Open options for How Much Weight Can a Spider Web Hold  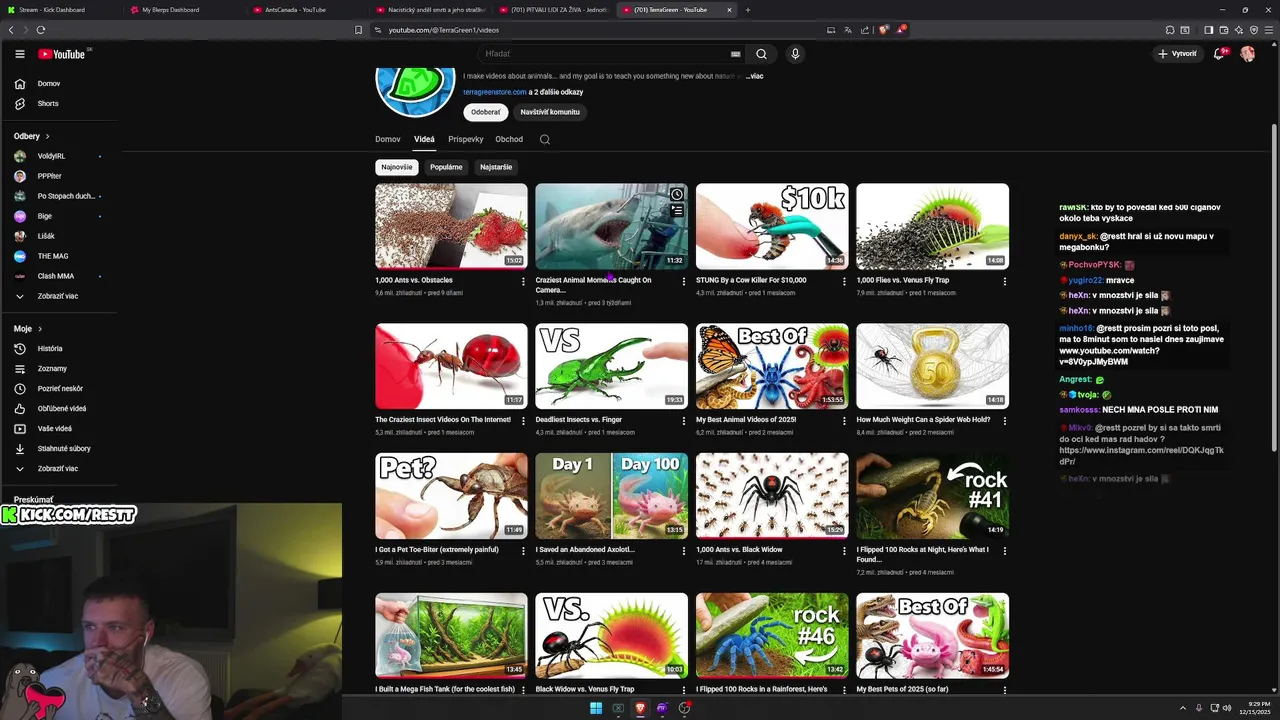tap(1005, 421)
